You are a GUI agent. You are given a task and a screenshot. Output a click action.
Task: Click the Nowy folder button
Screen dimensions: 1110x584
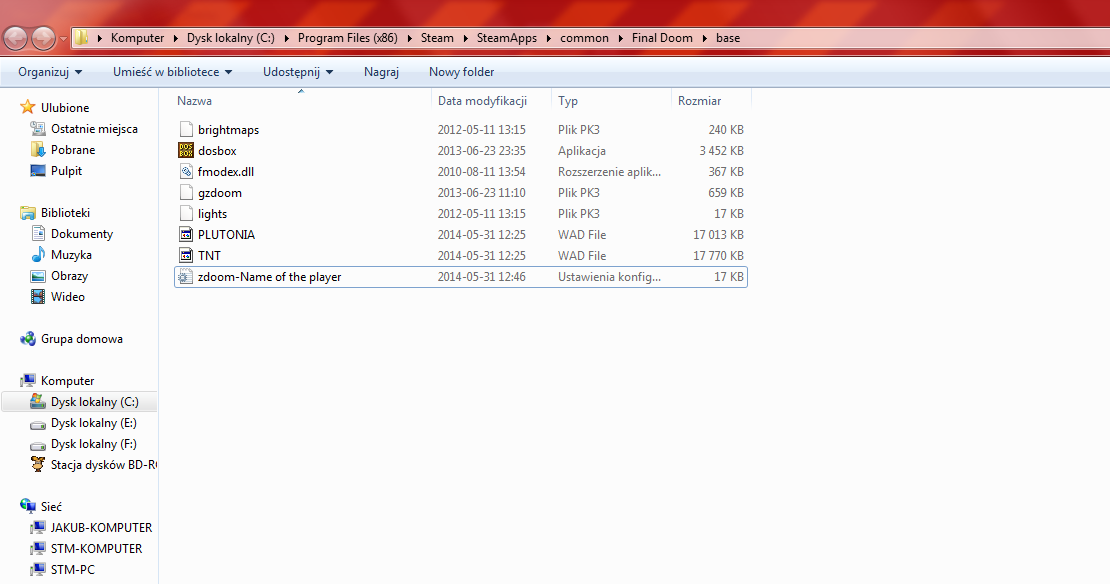pyautogui.click(x=462, y=71)
